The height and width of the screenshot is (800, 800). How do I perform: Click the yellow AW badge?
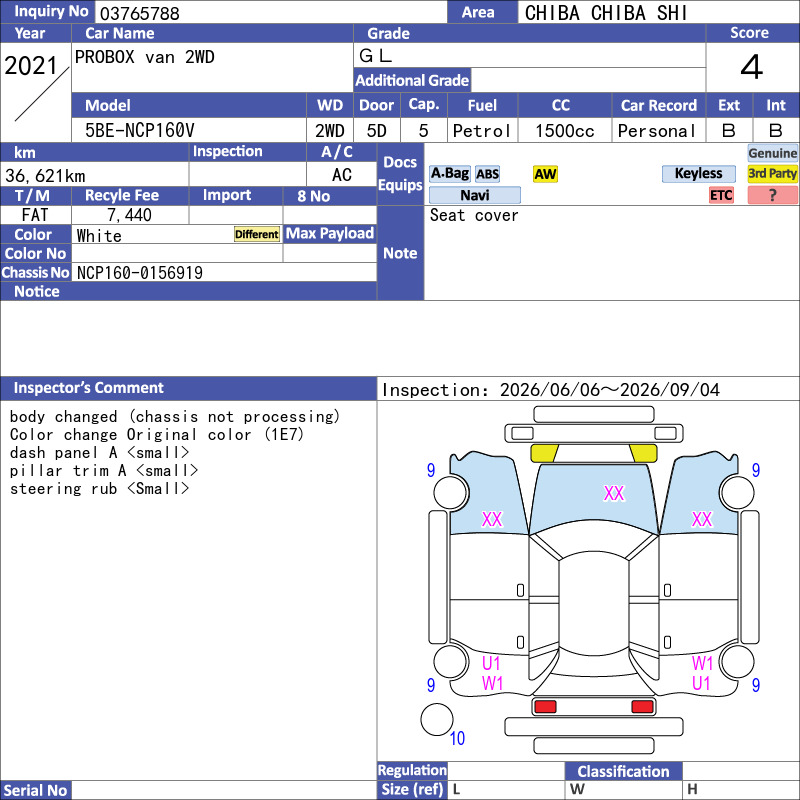(x=545, y=174)
